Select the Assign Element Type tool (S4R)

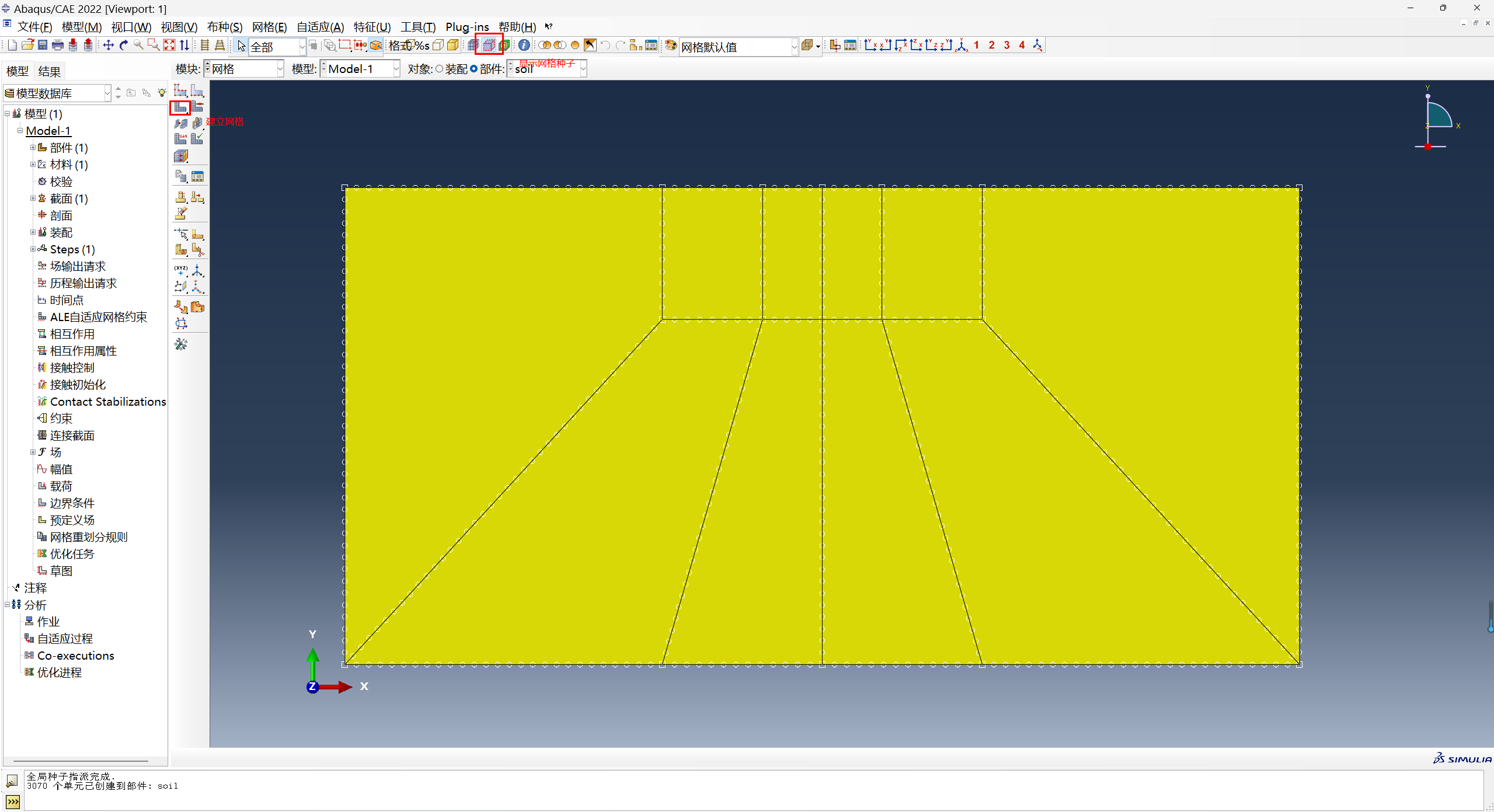coord(180,139)
